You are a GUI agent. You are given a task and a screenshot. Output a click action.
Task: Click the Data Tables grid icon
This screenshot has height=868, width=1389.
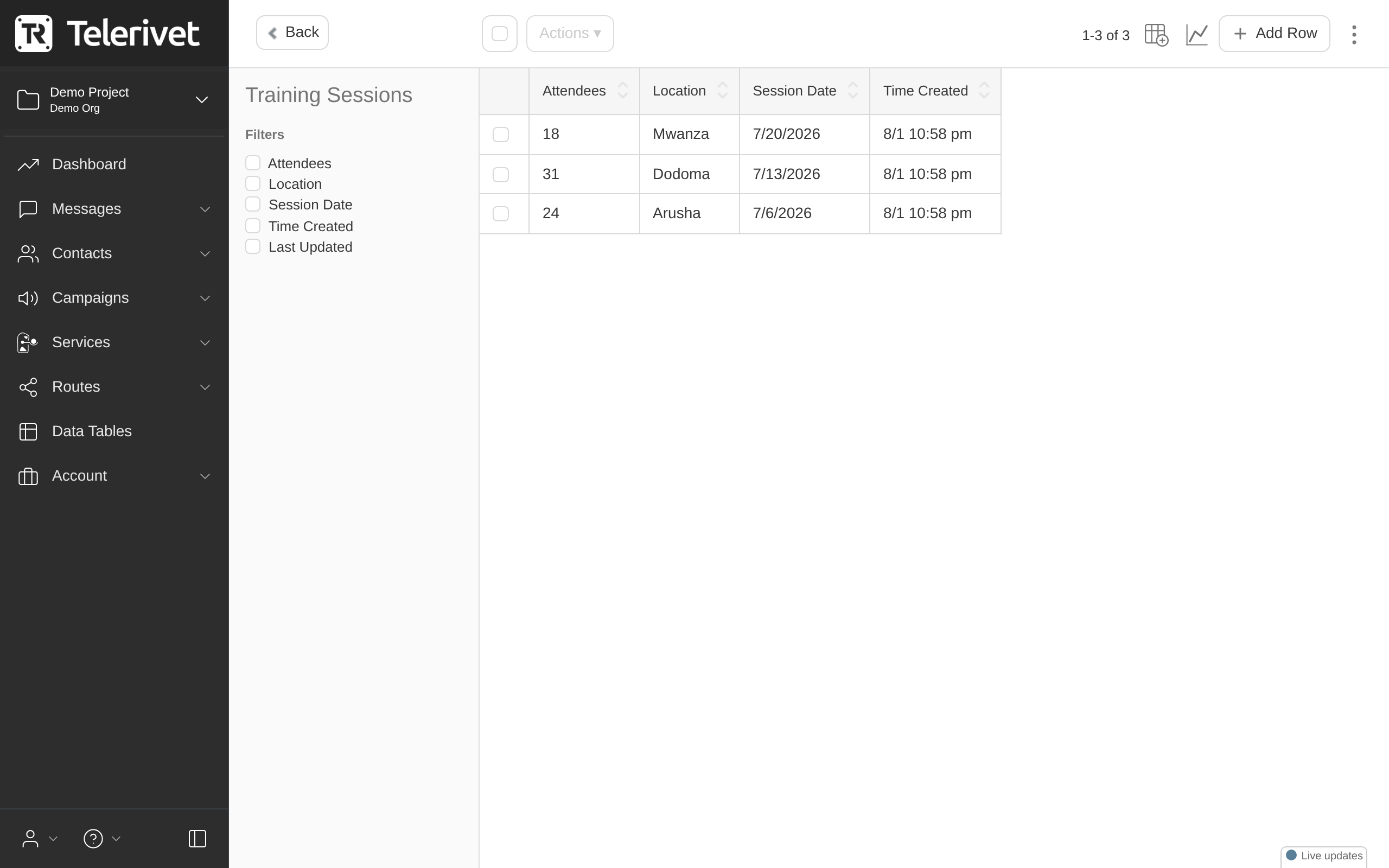(x=28, y=431)
